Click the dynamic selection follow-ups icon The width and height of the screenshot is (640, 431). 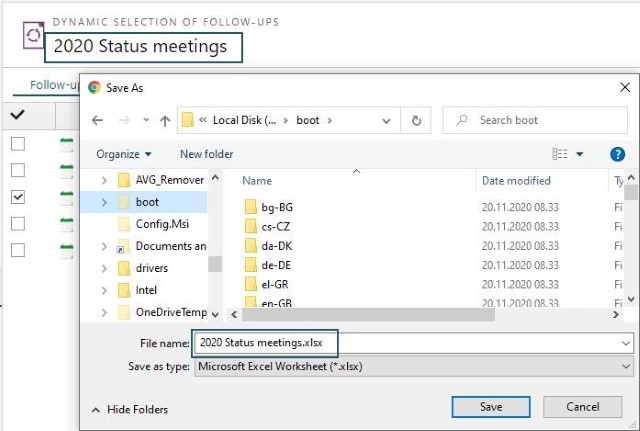pyautogui.click(x=33, y=36)
